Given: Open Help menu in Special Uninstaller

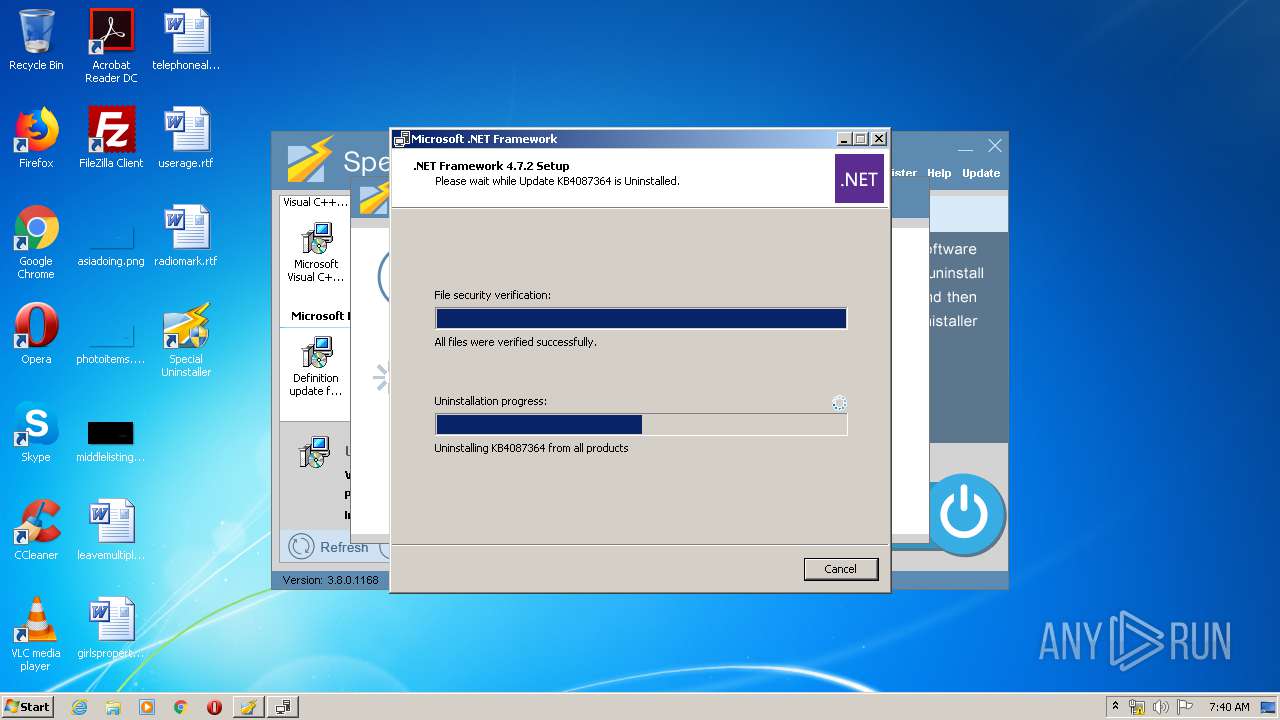Looking at the screenshot, I should click(x=939, y=173).
